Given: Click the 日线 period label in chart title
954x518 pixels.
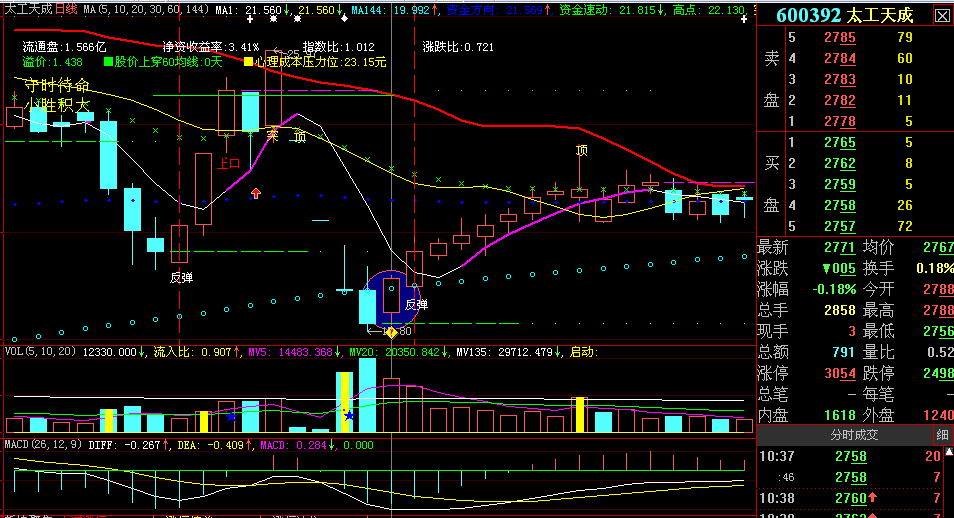Looking at the screenshot, I should pos(66,9).
